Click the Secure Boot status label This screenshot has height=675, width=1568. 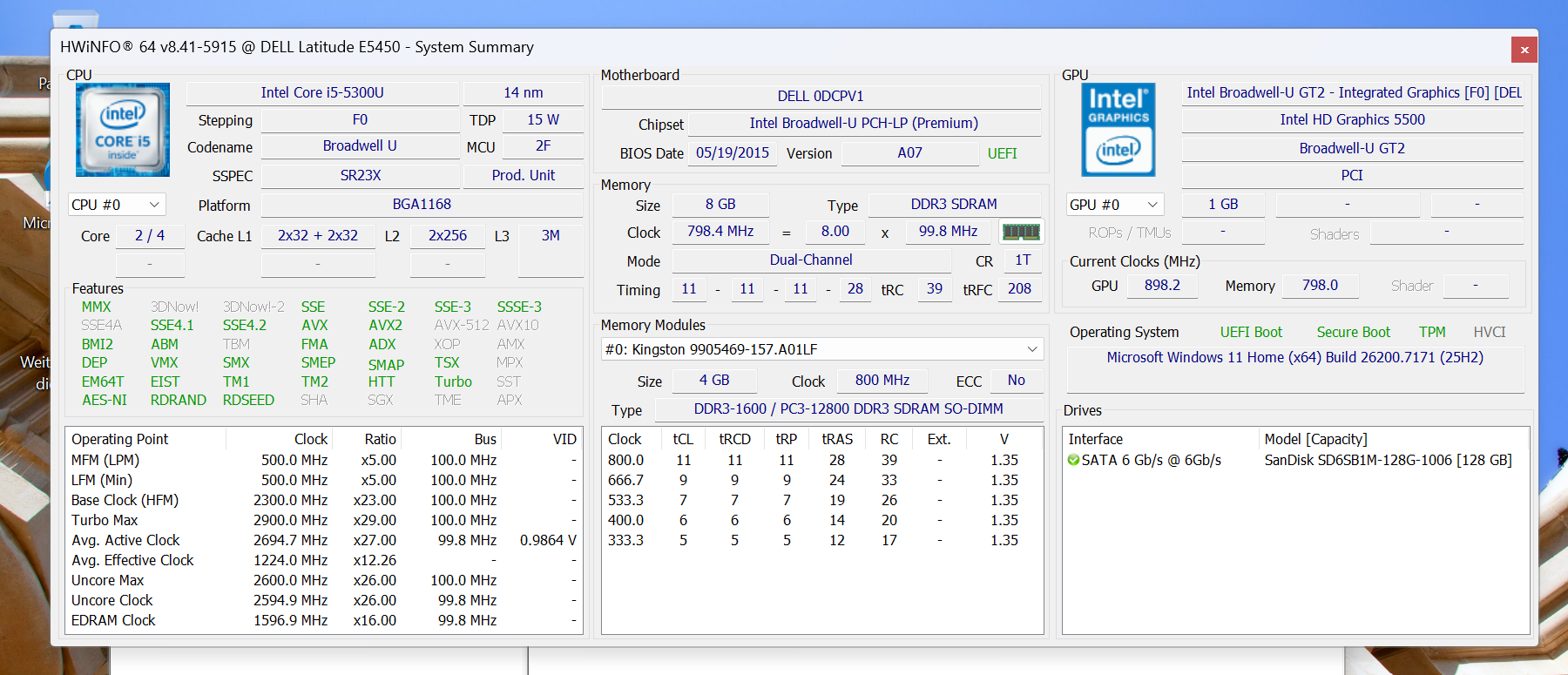coord(1354,333)
